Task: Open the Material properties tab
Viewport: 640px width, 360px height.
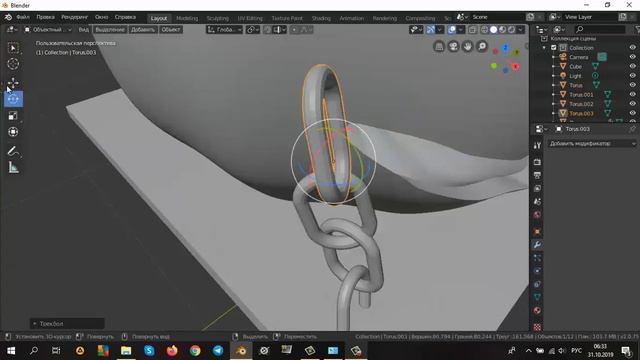Action: 537,311
